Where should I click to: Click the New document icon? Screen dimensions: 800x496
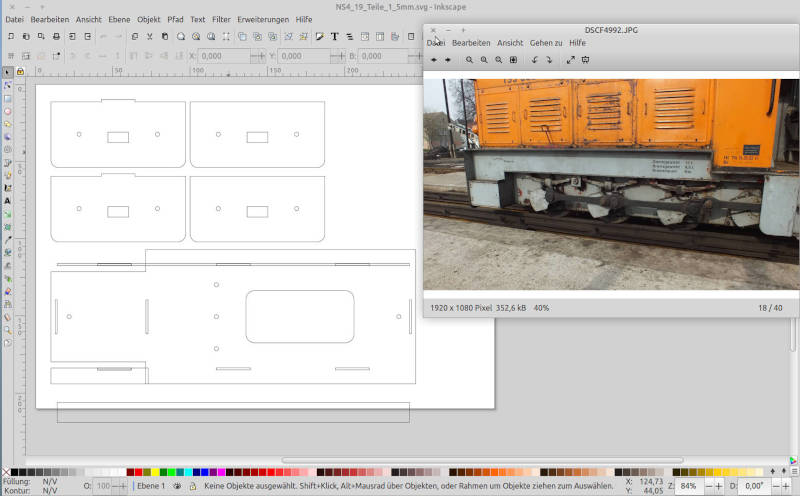point(11,37)
